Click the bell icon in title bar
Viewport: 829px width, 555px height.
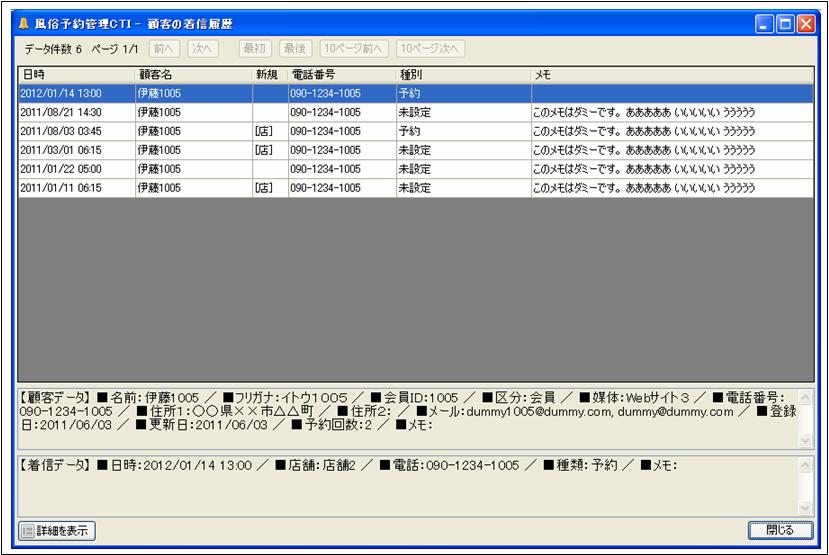tap(23, 24)
